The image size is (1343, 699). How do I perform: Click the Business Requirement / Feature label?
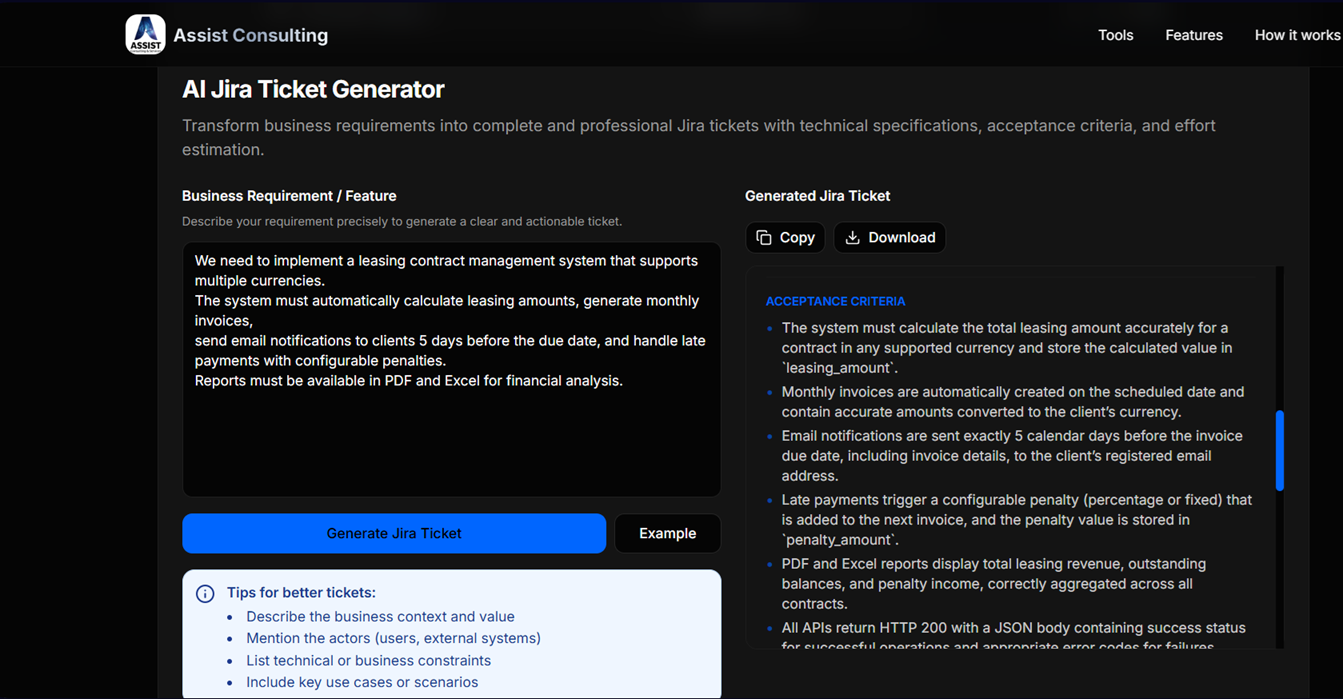(x=289, y=196)
